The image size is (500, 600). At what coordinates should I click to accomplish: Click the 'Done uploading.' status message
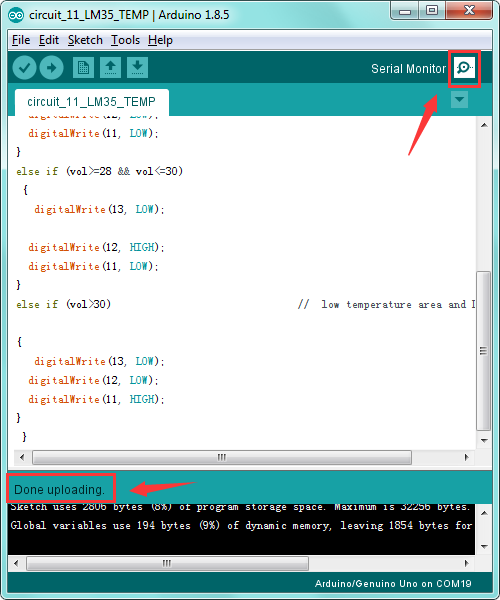point(59,489)
